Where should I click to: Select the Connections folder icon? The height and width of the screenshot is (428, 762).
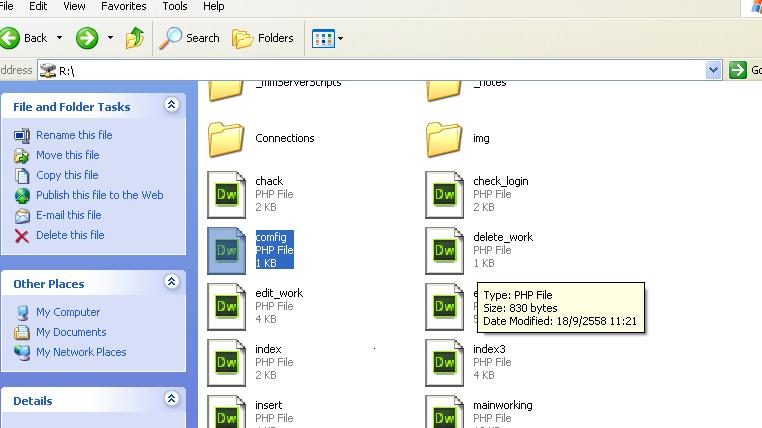coord(226,138)
